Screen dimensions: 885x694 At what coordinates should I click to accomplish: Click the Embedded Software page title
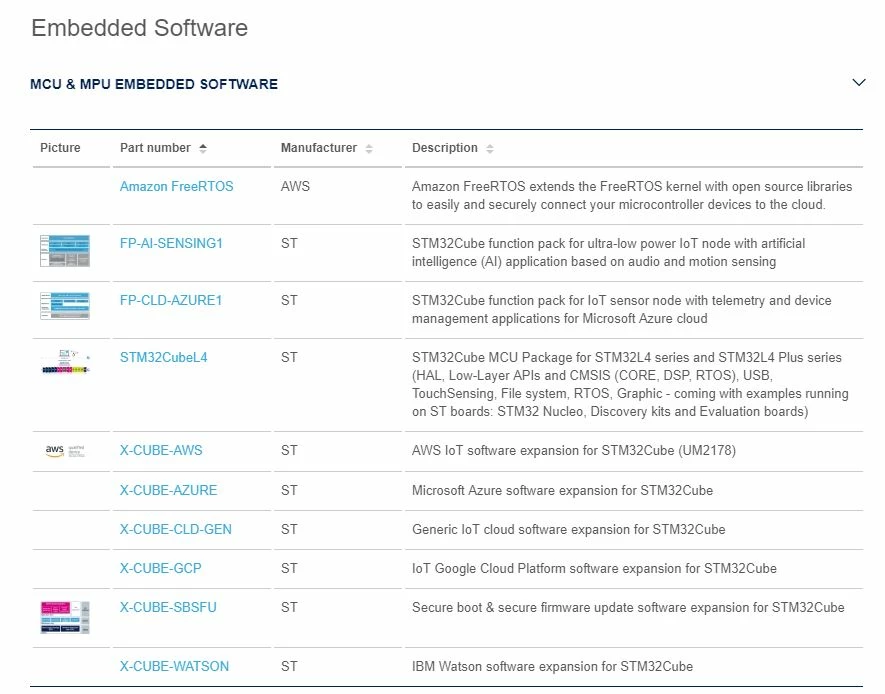pyautogui.click(x=139, y=28)
